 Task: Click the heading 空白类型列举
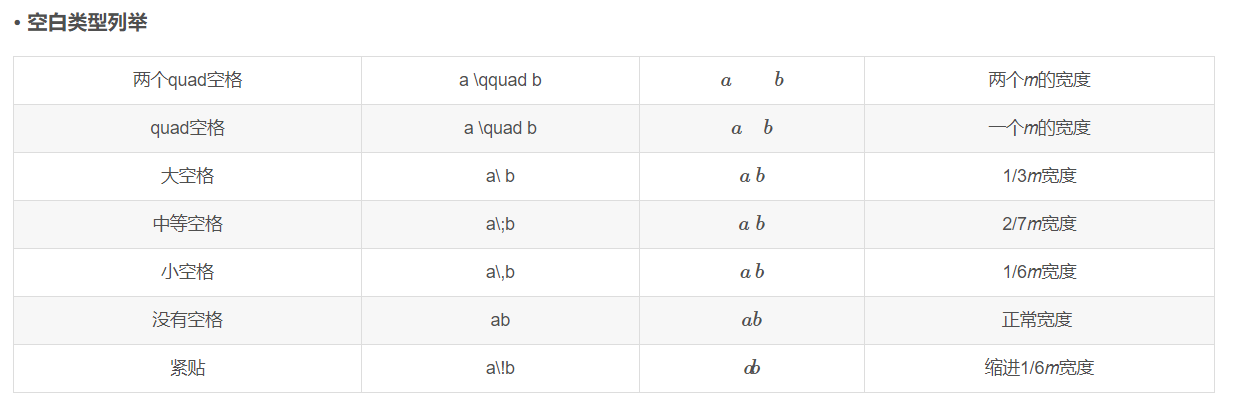(x=87, y=22)
